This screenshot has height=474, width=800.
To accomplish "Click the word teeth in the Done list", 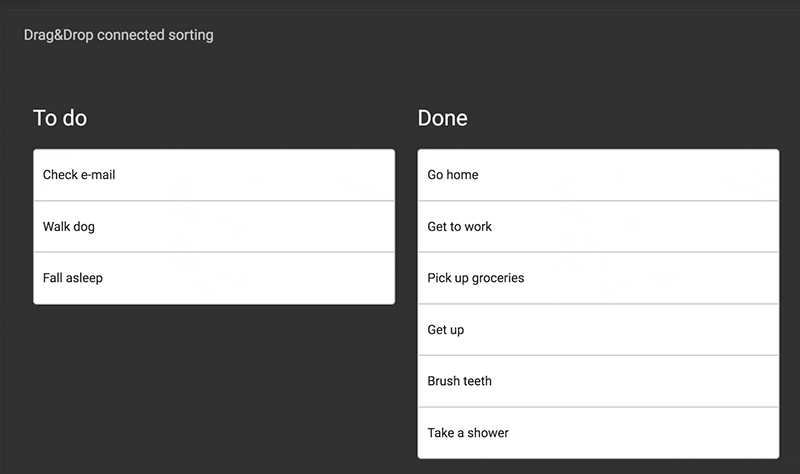I will pyautogui.click(x=477, y=381).
